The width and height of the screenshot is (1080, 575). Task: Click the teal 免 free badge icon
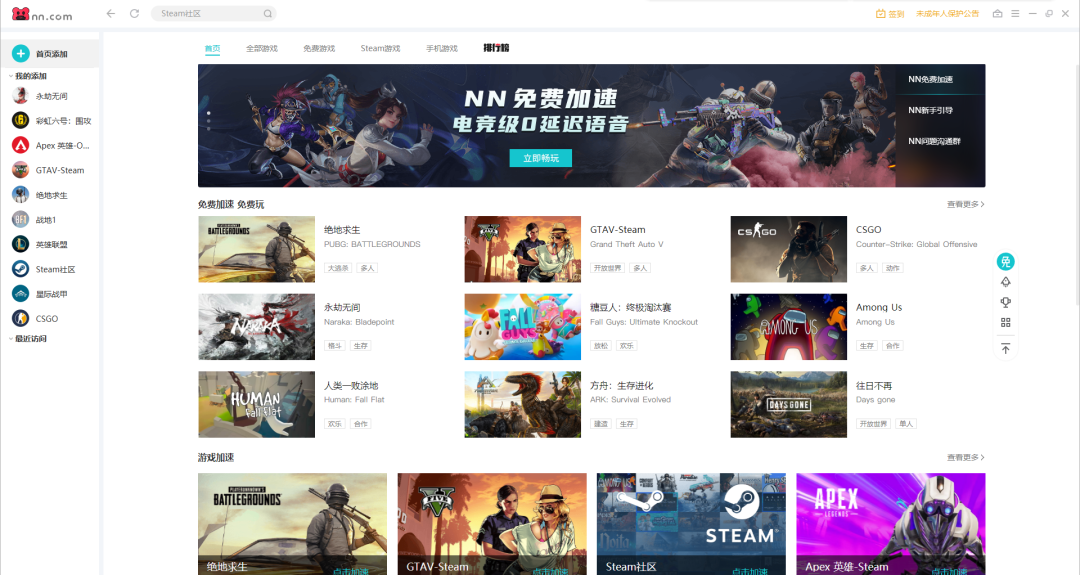(1006, 262)
